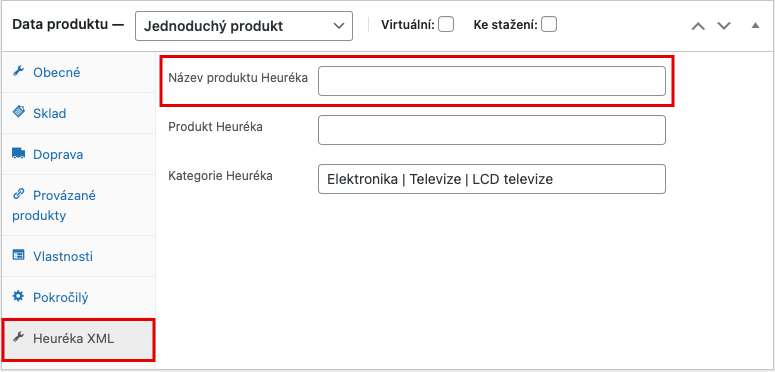Click the truck icon beside Doprava
Screen dimensions: 775x372
[x=18, y=154]
